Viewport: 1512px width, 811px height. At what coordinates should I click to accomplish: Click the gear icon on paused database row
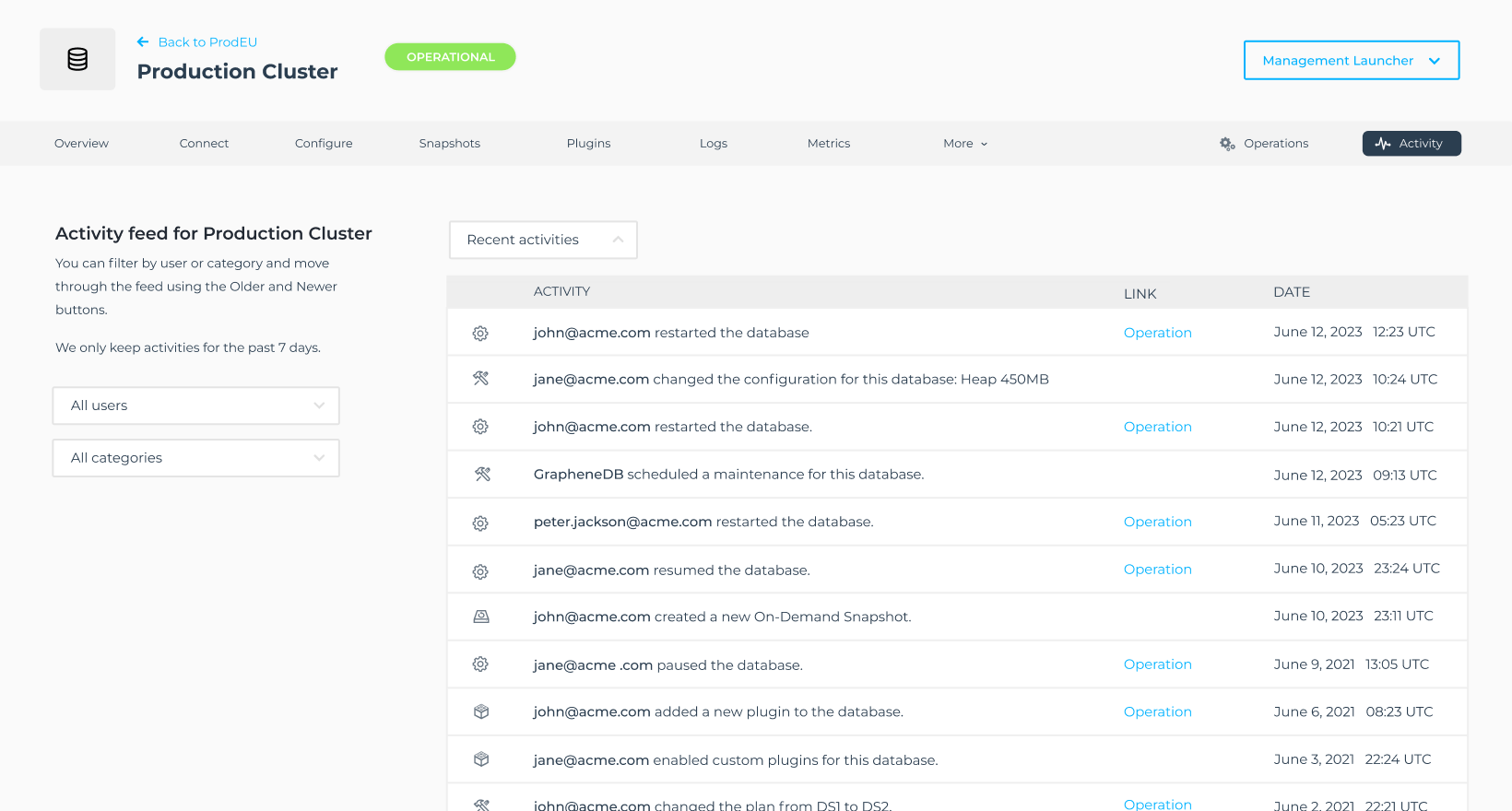[x=480, y=664]
